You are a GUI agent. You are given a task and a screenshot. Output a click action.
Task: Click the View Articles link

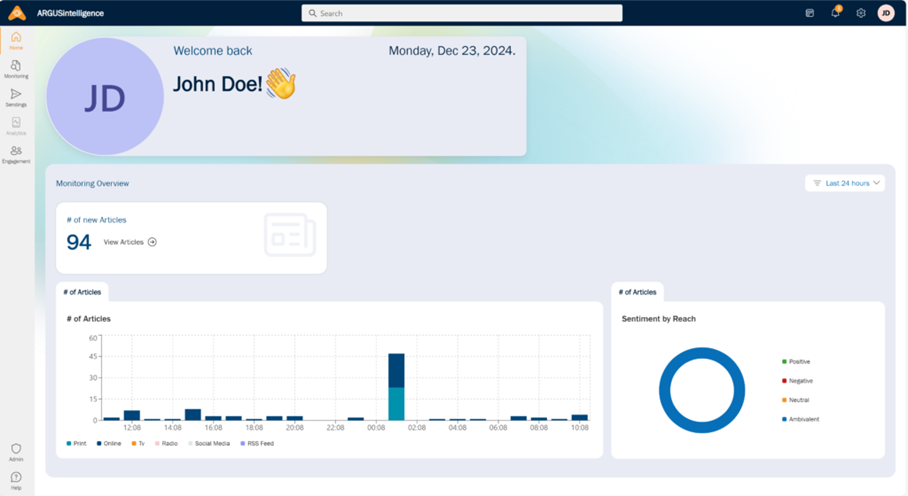click(130, 242)
